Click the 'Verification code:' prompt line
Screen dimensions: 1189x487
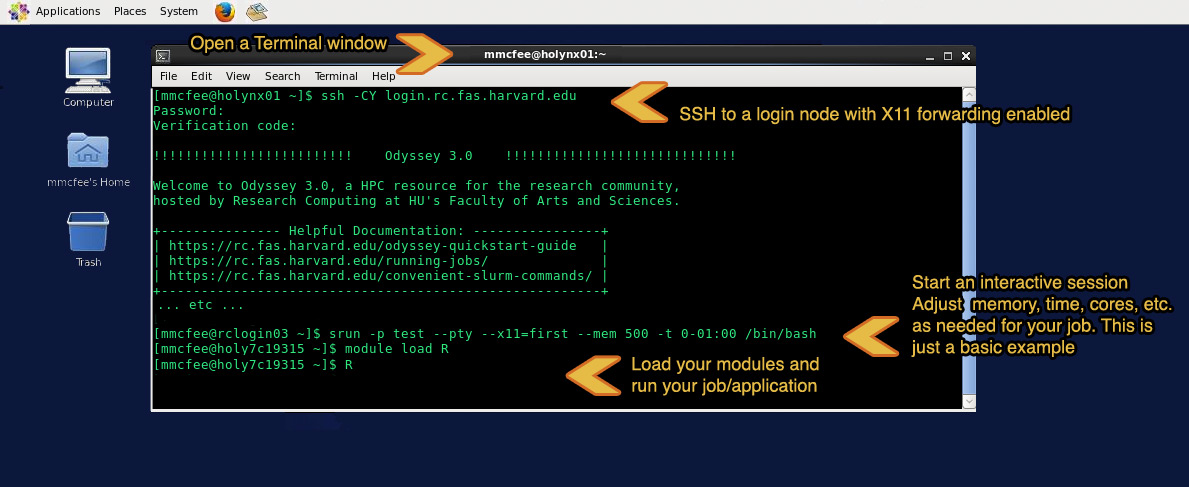[224, 126]
